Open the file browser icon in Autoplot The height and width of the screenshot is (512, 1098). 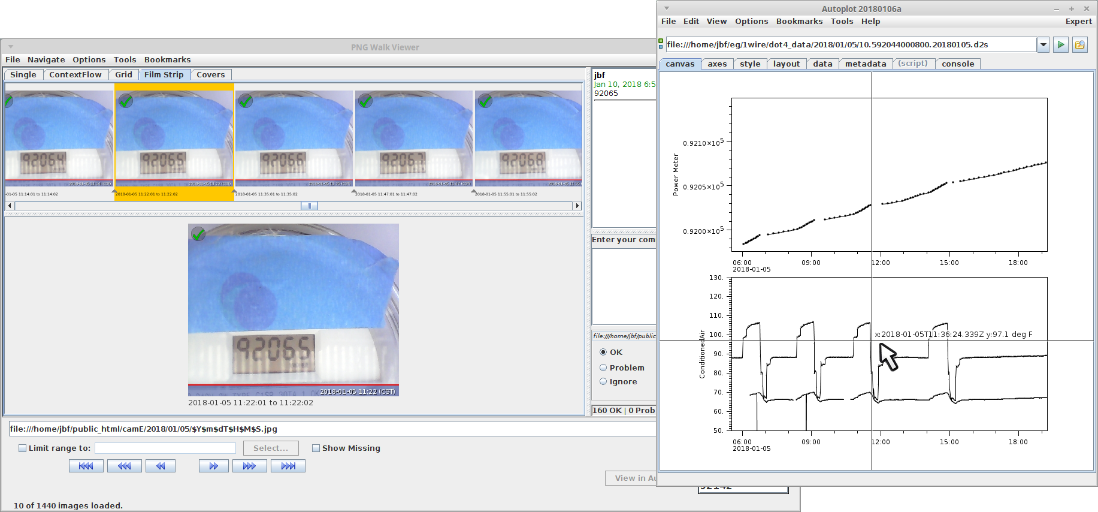(1078, 45)
